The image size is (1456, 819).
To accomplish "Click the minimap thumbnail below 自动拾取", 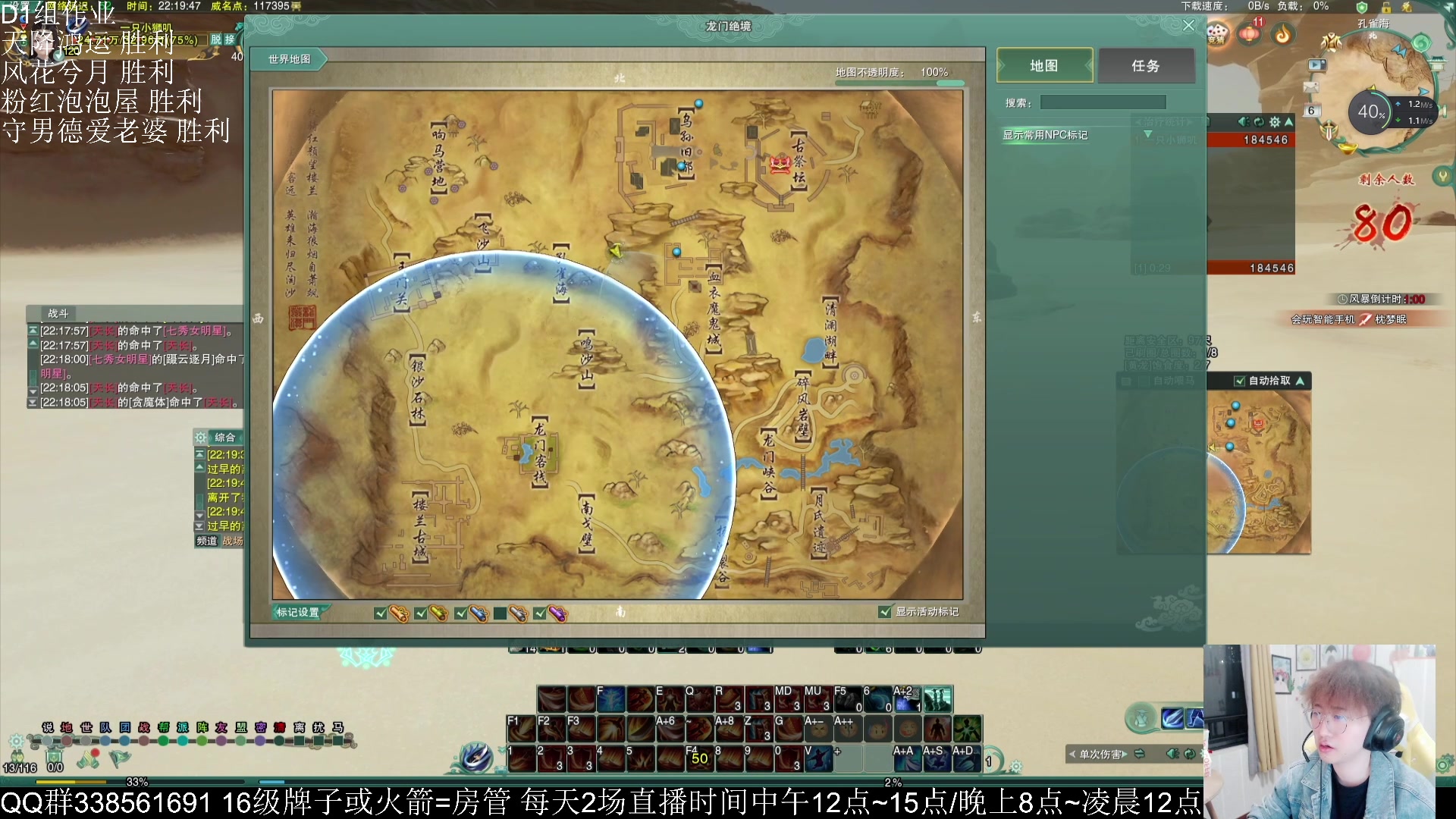I will [x=1259, y=472].
